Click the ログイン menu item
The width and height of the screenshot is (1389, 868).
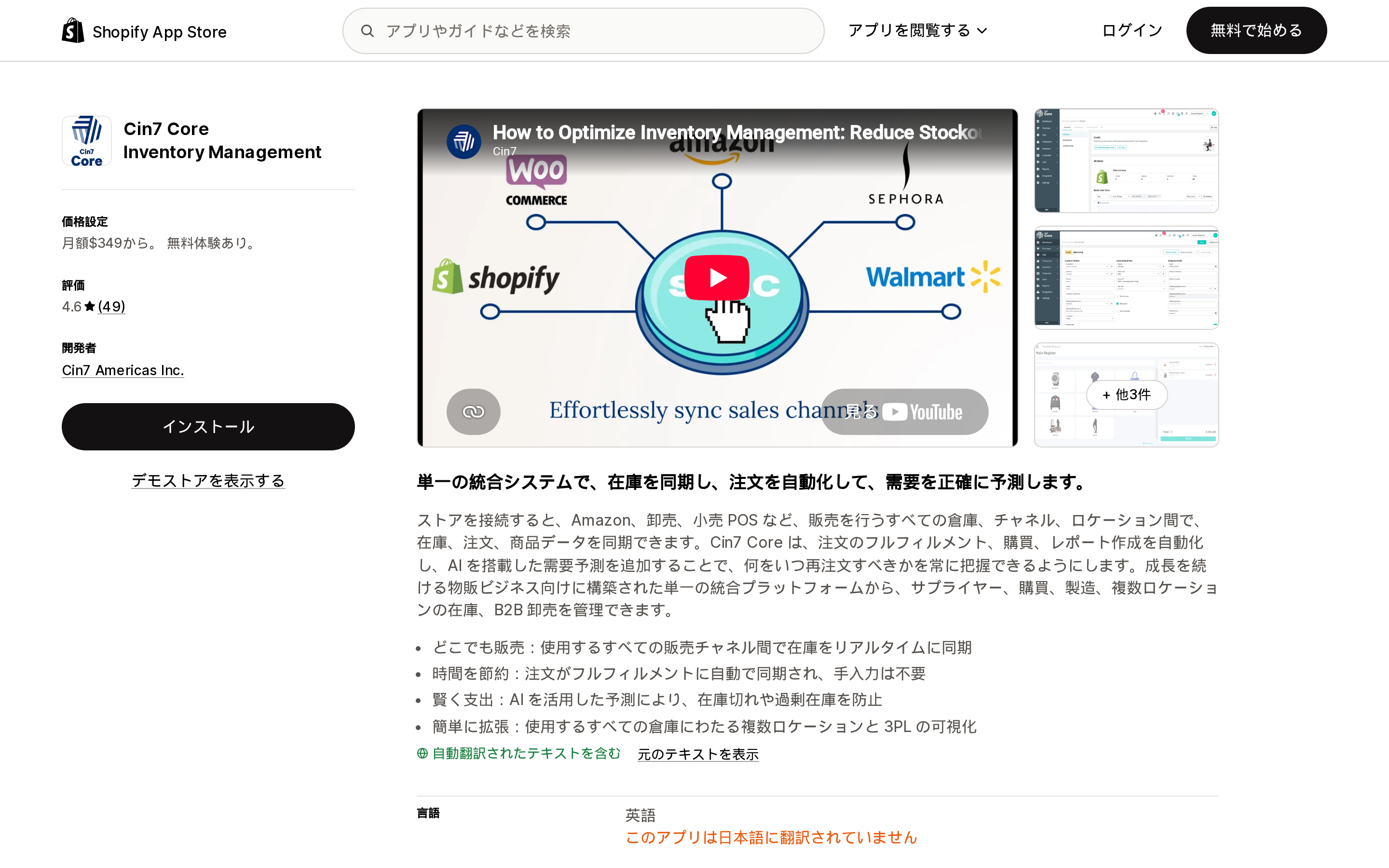[x=1132, y=30]
